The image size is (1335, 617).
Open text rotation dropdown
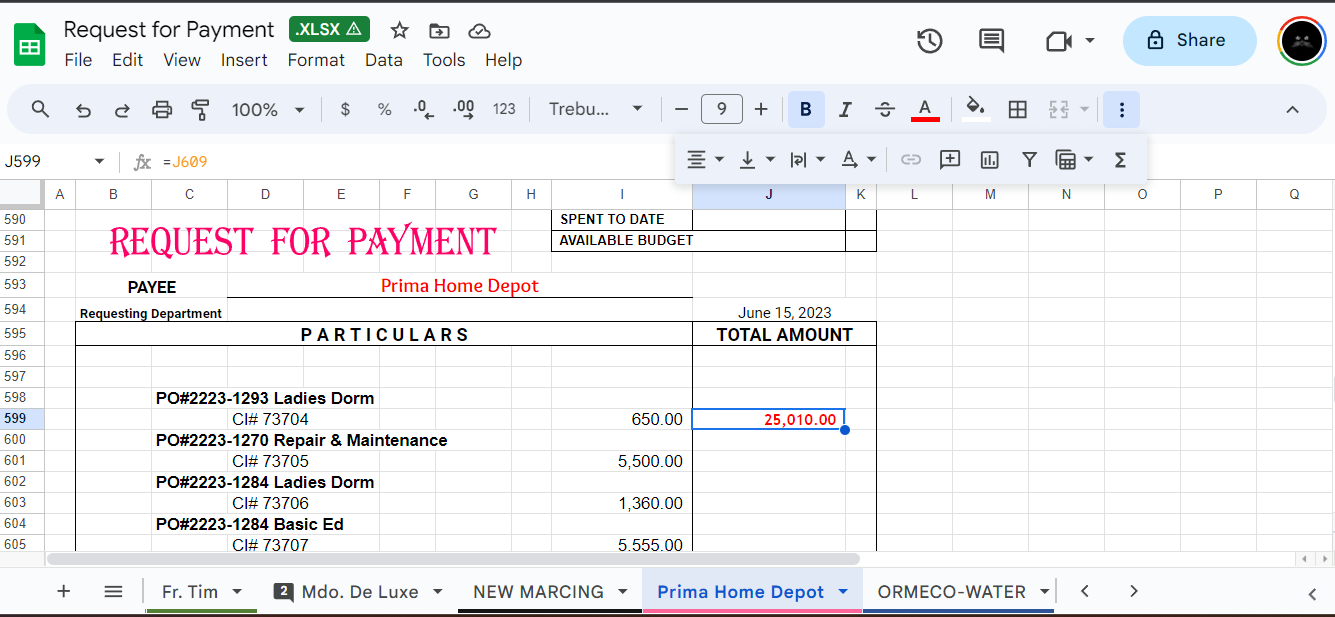click(x=858, y=160)
